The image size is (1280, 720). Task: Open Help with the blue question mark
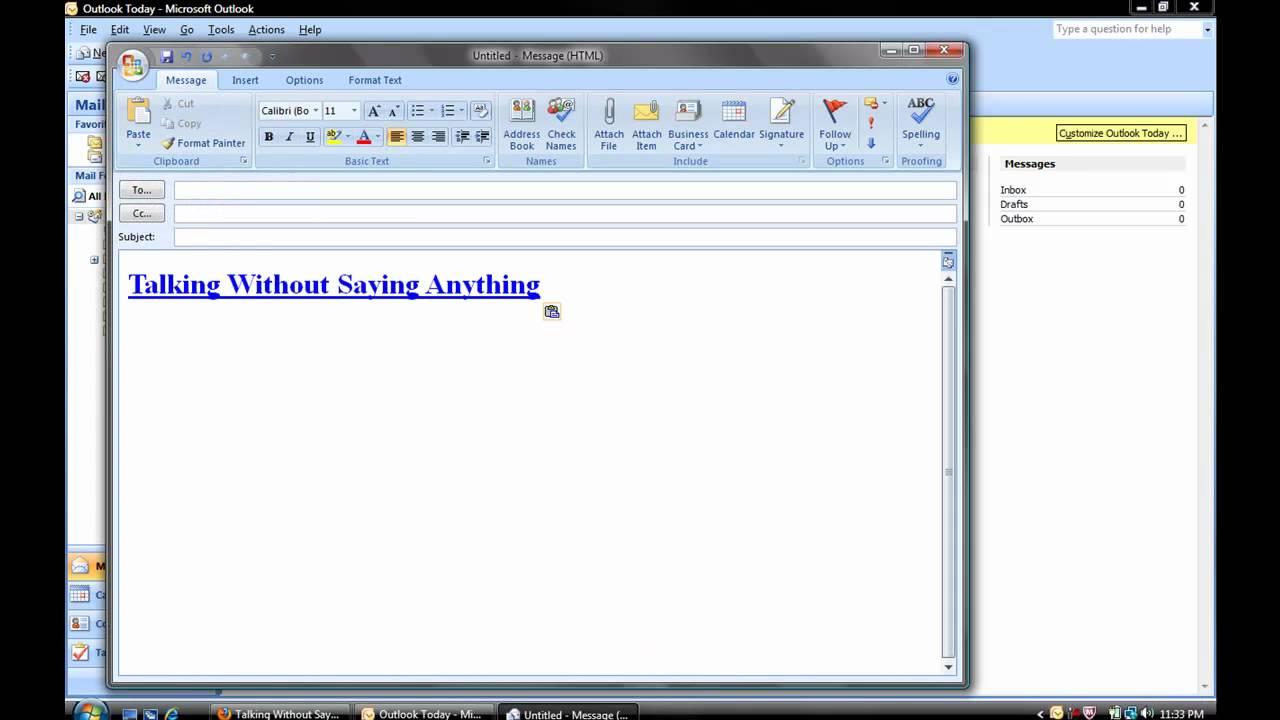coord(952,79)
